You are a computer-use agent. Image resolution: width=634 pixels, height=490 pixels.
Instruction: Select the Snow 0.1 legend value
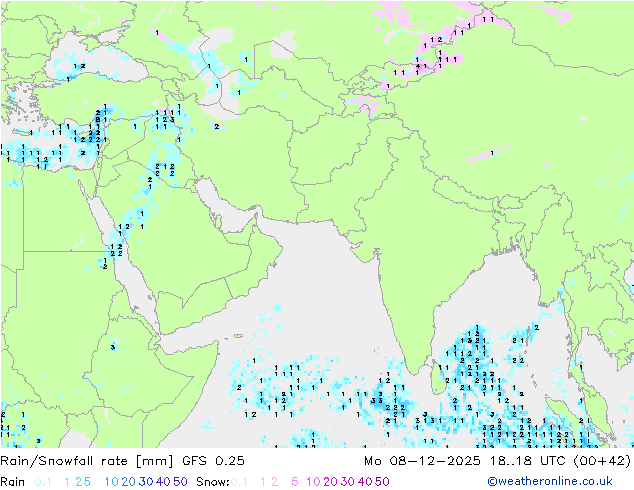(x=239, y=482)
